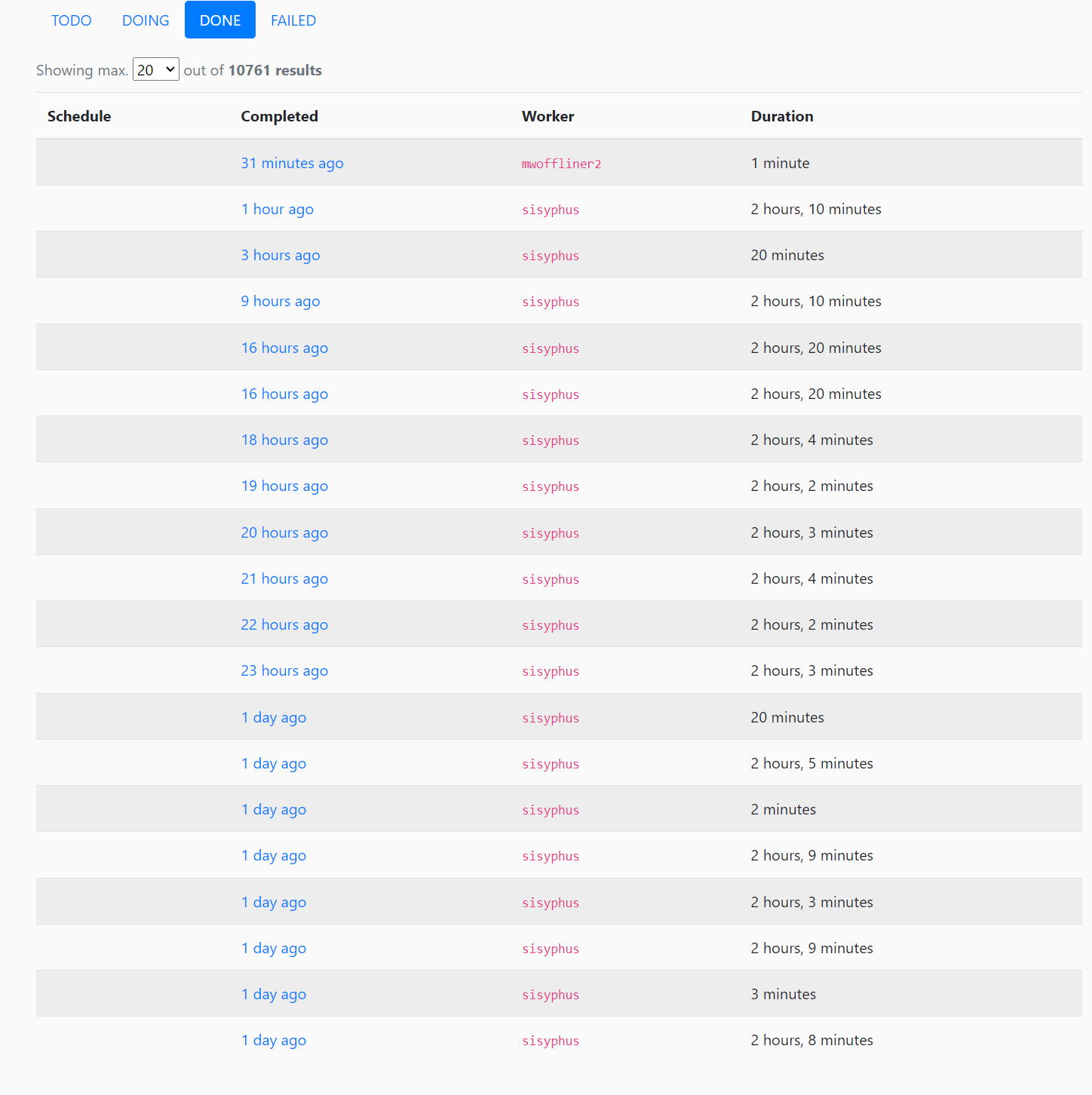This screenshot has width=1092, height=1095.
Task: Click the Worker column header
Action: (548, 116)
